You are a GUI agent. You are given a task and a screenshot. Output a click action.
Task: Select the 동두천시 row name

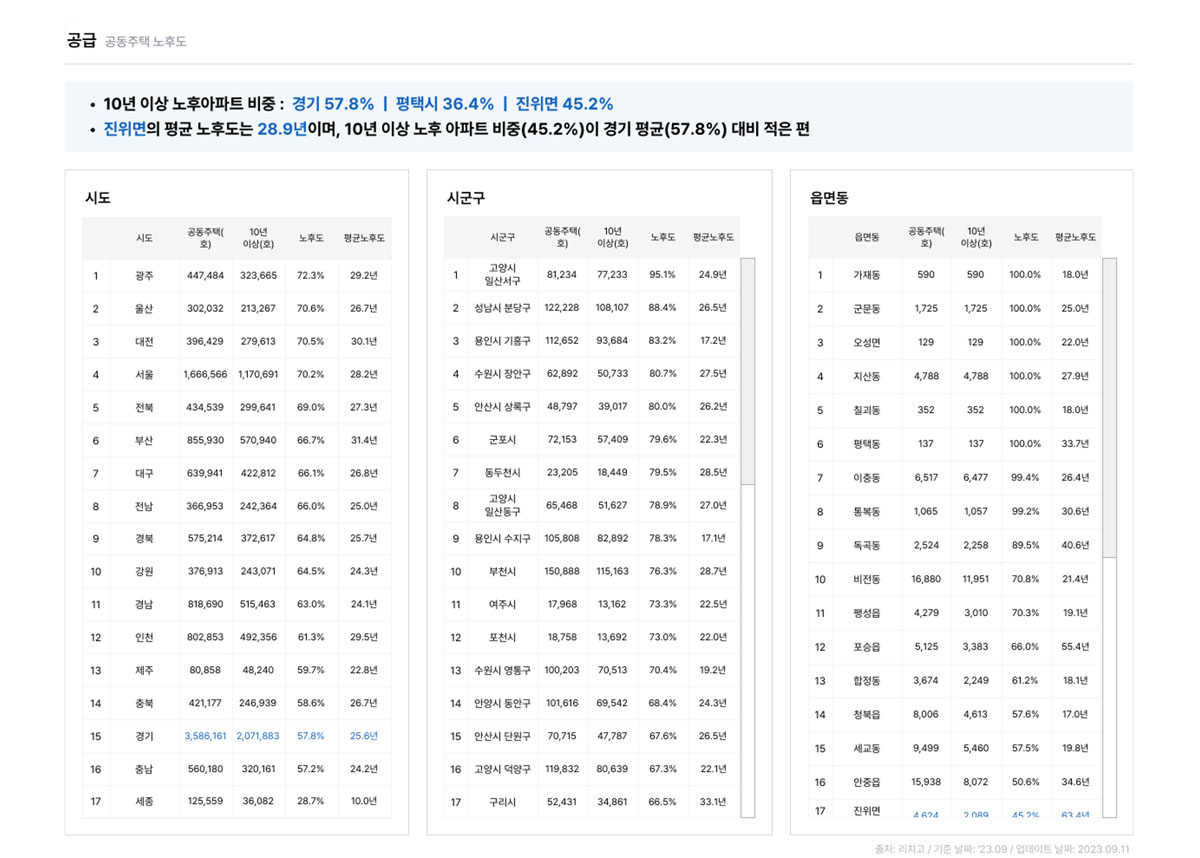pos(503,472)
